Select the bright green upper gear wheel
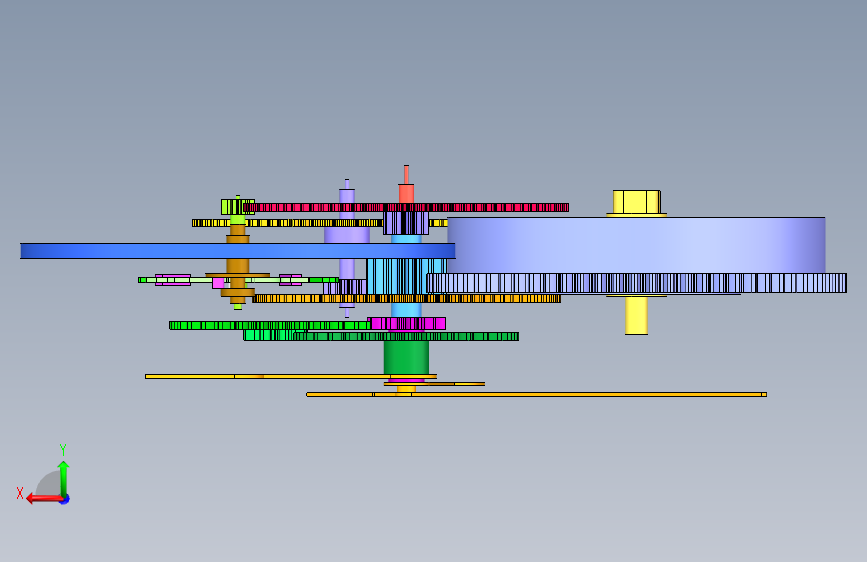Viewport: 867px width, 562px height. coord(269,325)
